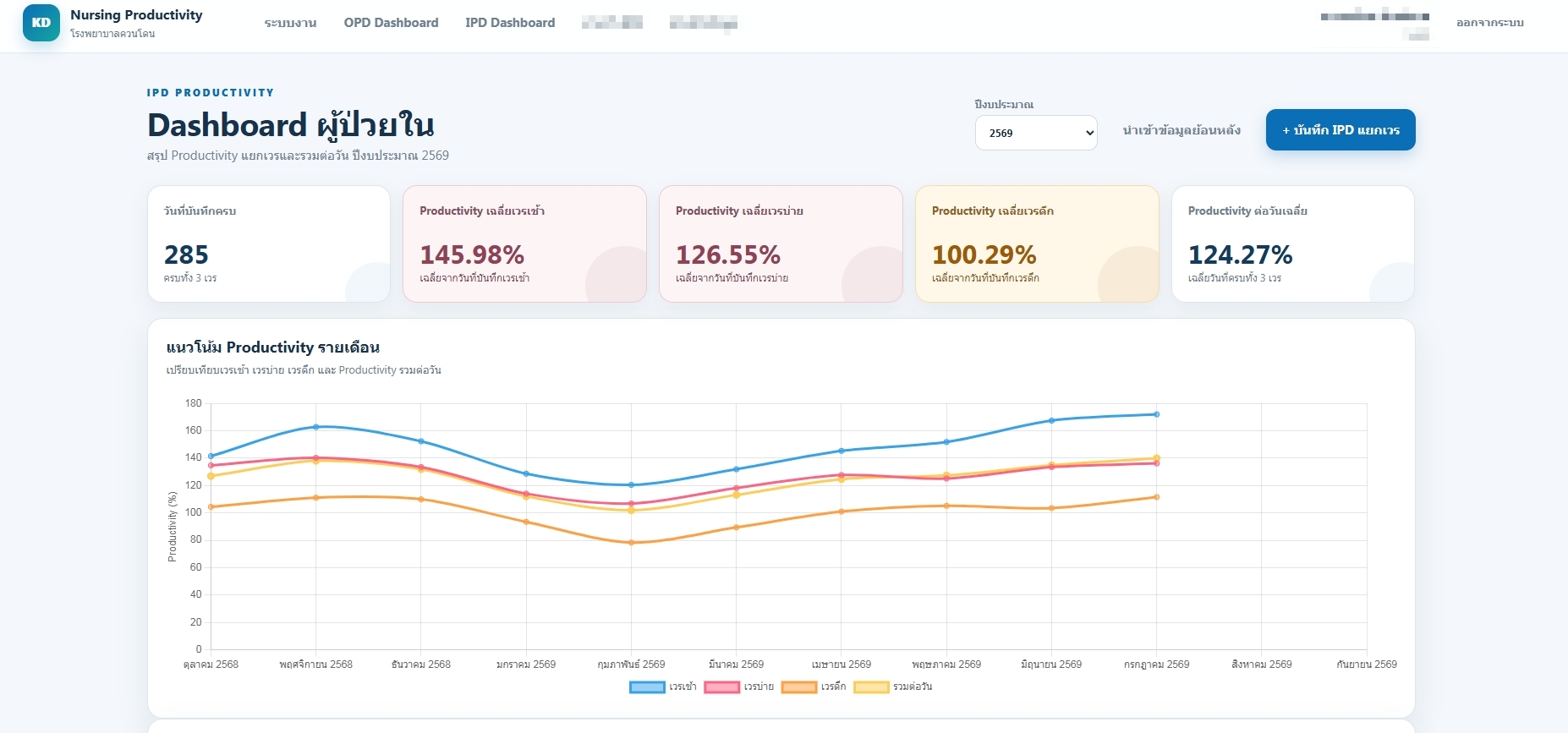Click the ตุลาคม 2568 x-axis label

pyautogui.click(x=211, y=665)
